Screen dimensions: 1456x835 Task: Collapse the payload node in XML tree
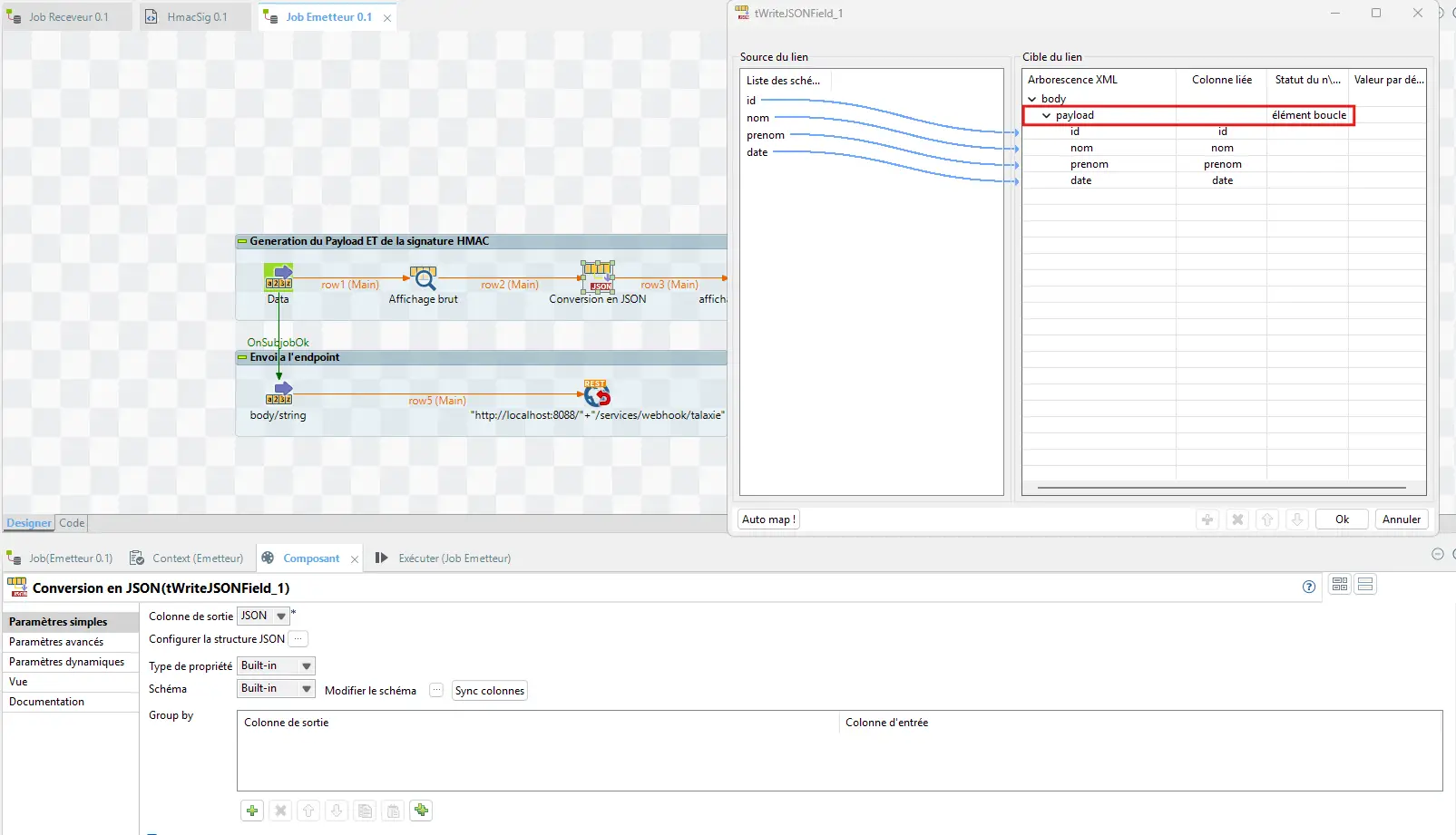(1046, 116)
